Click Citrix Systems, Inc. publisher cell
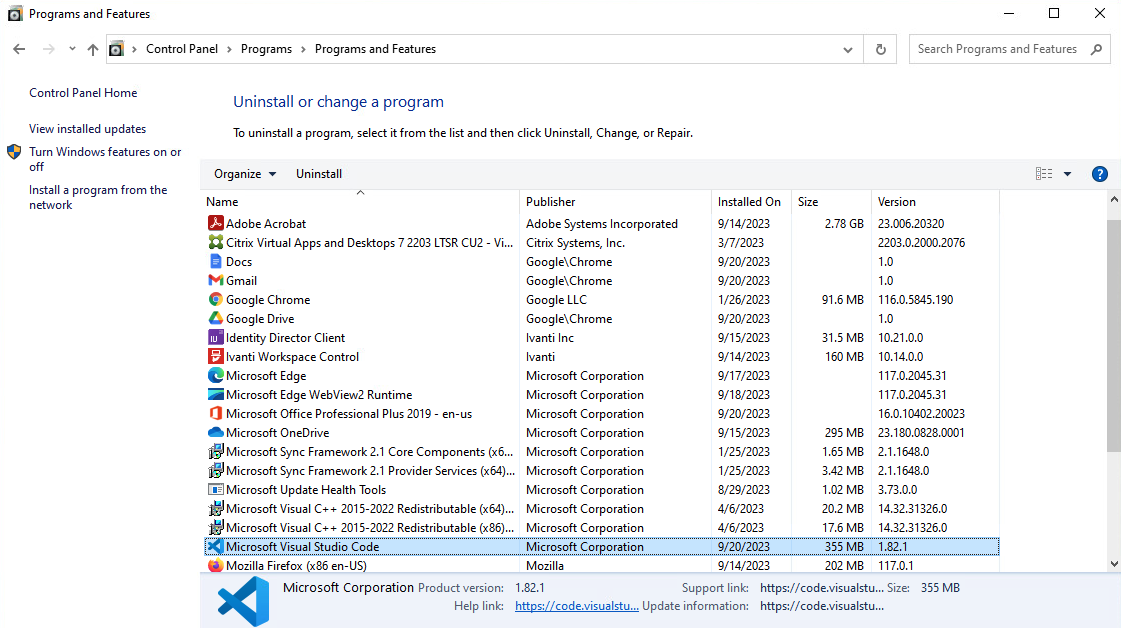Image resolution: width=1121 pixels, height=628 pixels. 576,242
